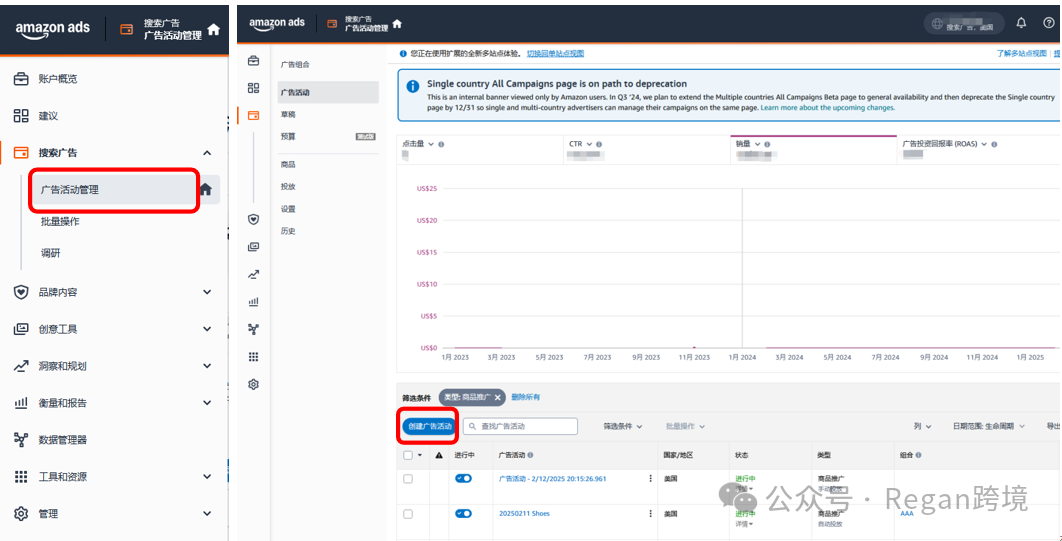Click home icon in right page header

[x=397, y=24]
